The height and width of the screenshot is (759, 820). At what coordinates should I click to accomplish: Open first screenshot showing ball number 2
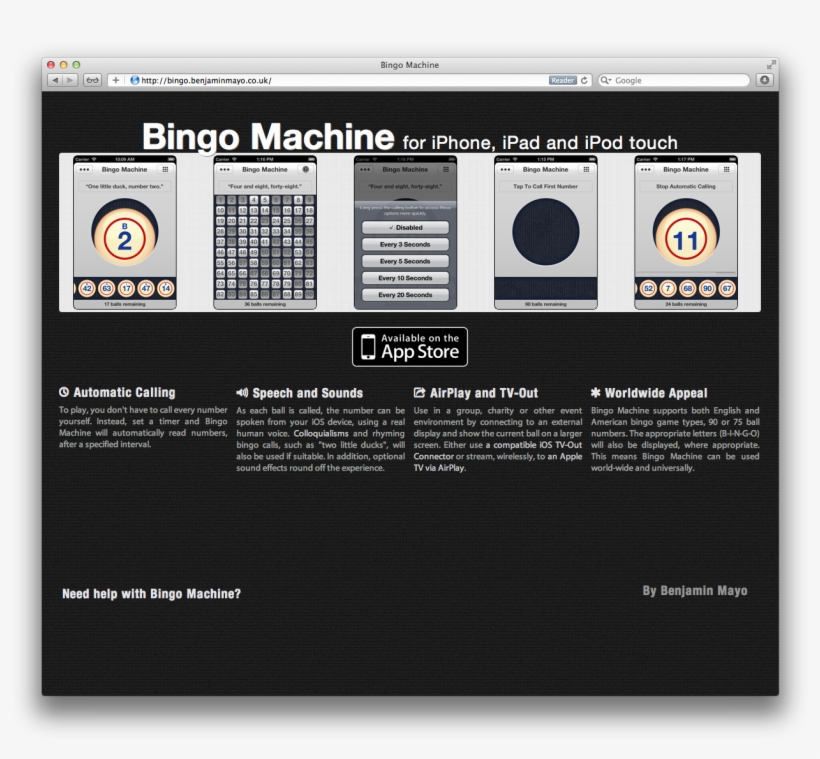pyautogui.click(x=125, y=232)
